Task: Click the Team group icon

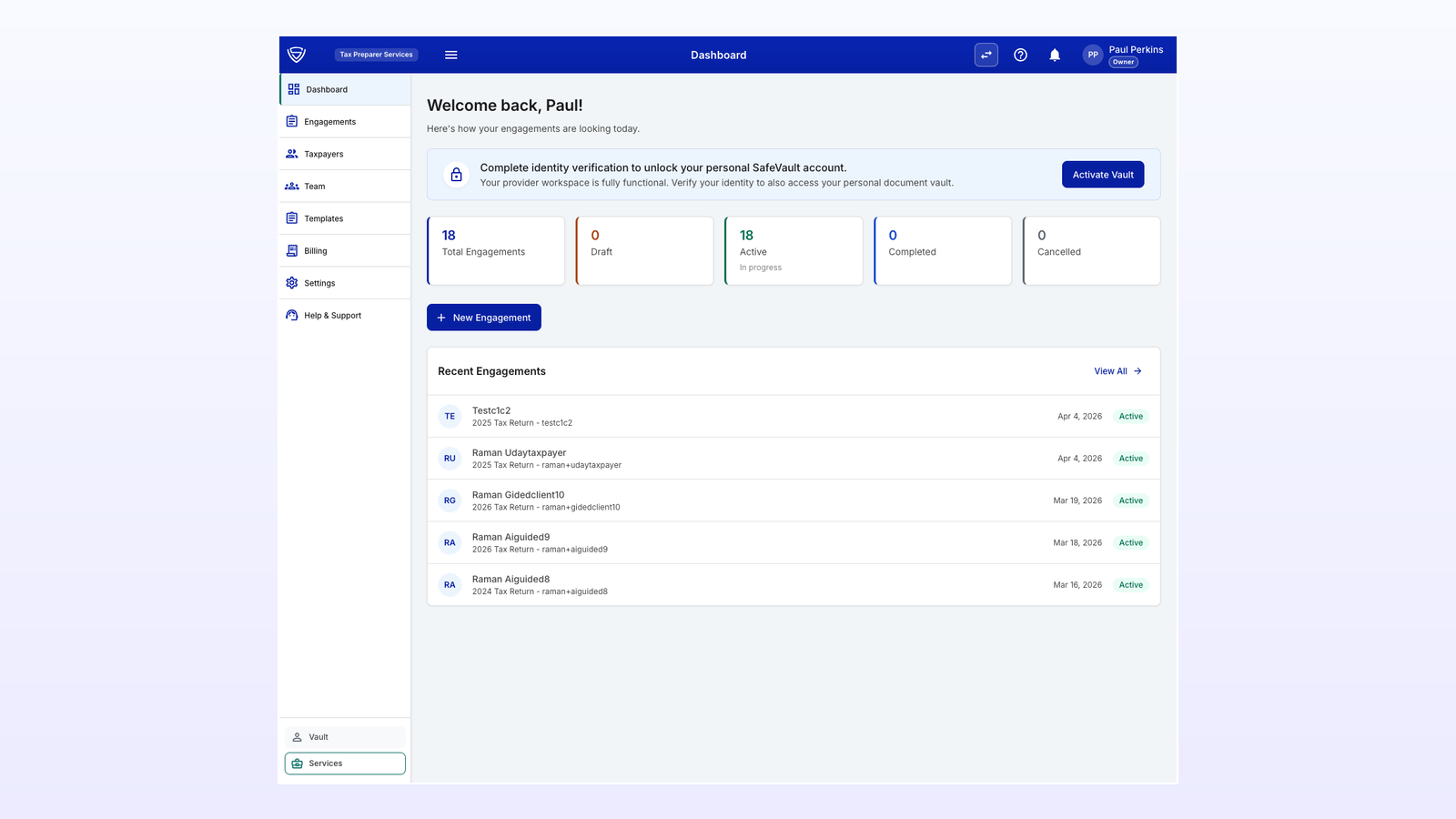Action: click(292, 186)
